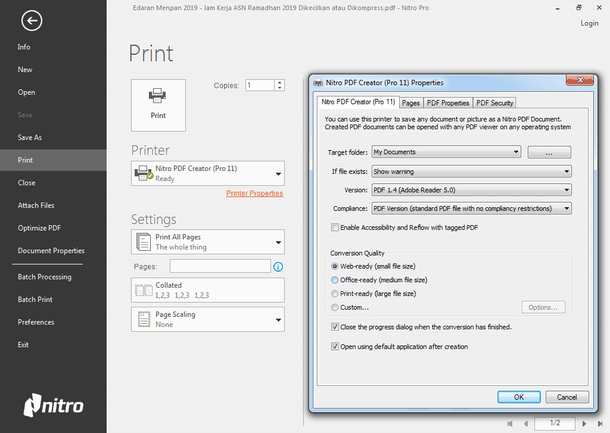Switch to the PDF Security tab
This screenshot has height=433, width=610.
[x=494, y=103]
